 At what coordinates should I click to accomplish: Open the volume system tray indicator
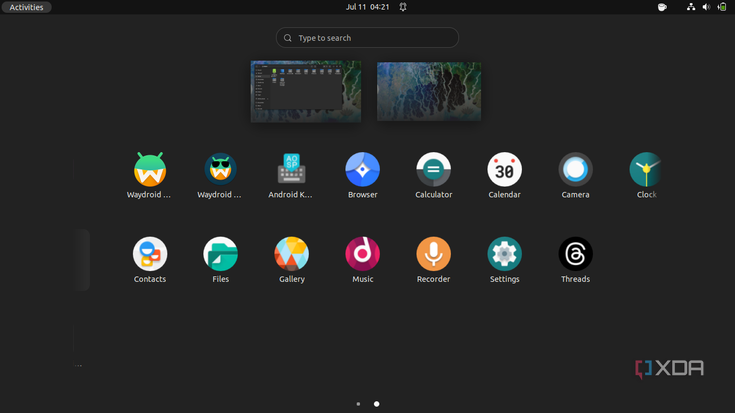point(706,7)
